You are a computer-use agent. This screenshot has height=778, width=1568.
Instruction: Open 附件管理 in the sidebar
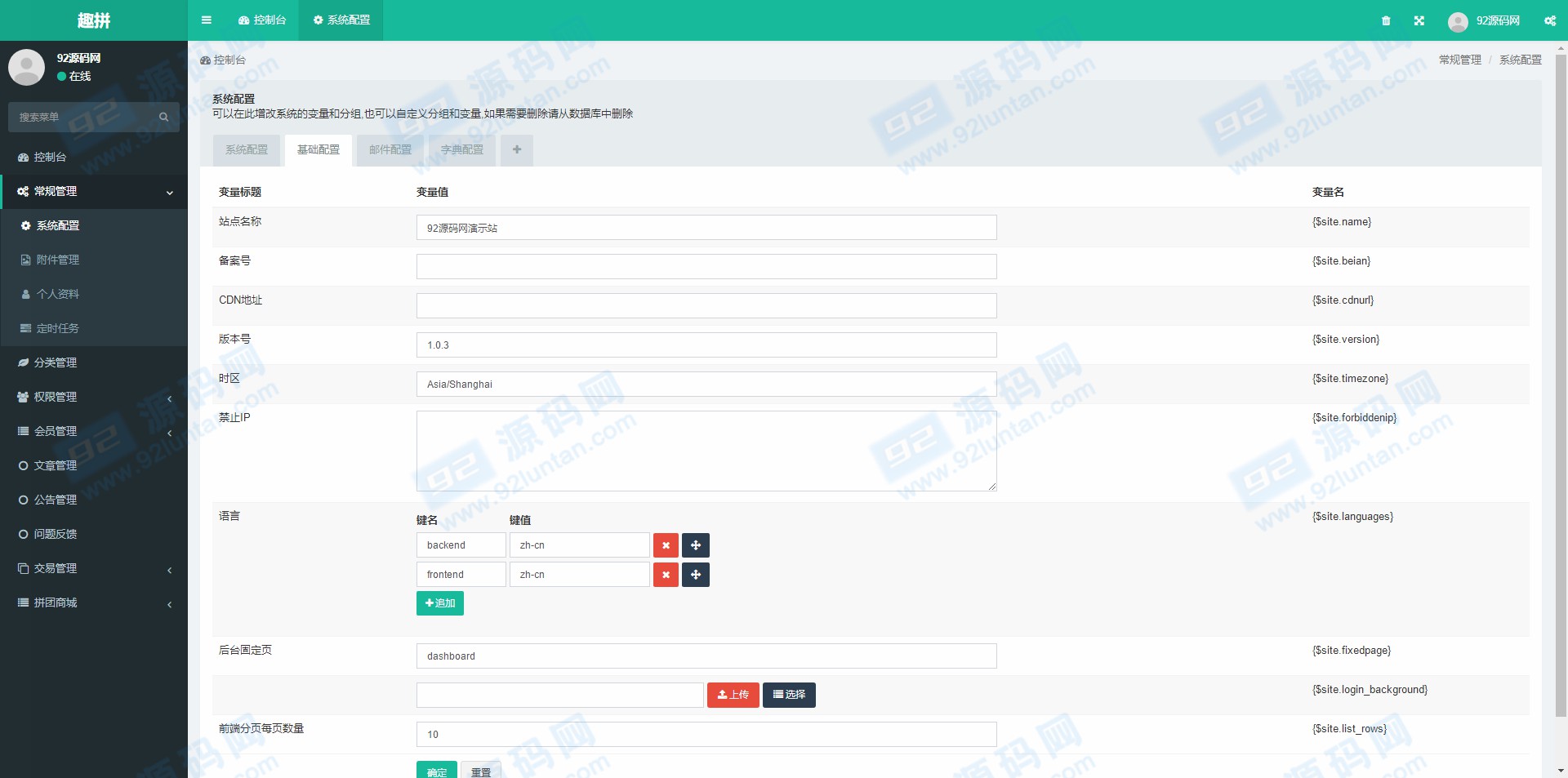(x=94, y=260)
